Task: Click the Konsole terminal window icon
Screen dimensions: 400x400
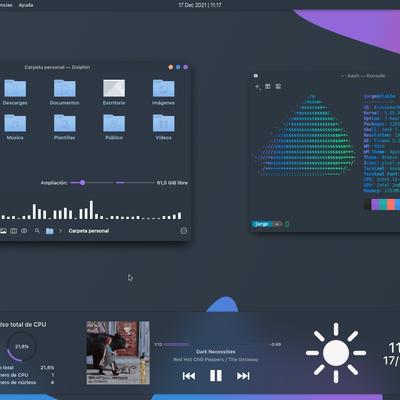Action: [256, 76]
